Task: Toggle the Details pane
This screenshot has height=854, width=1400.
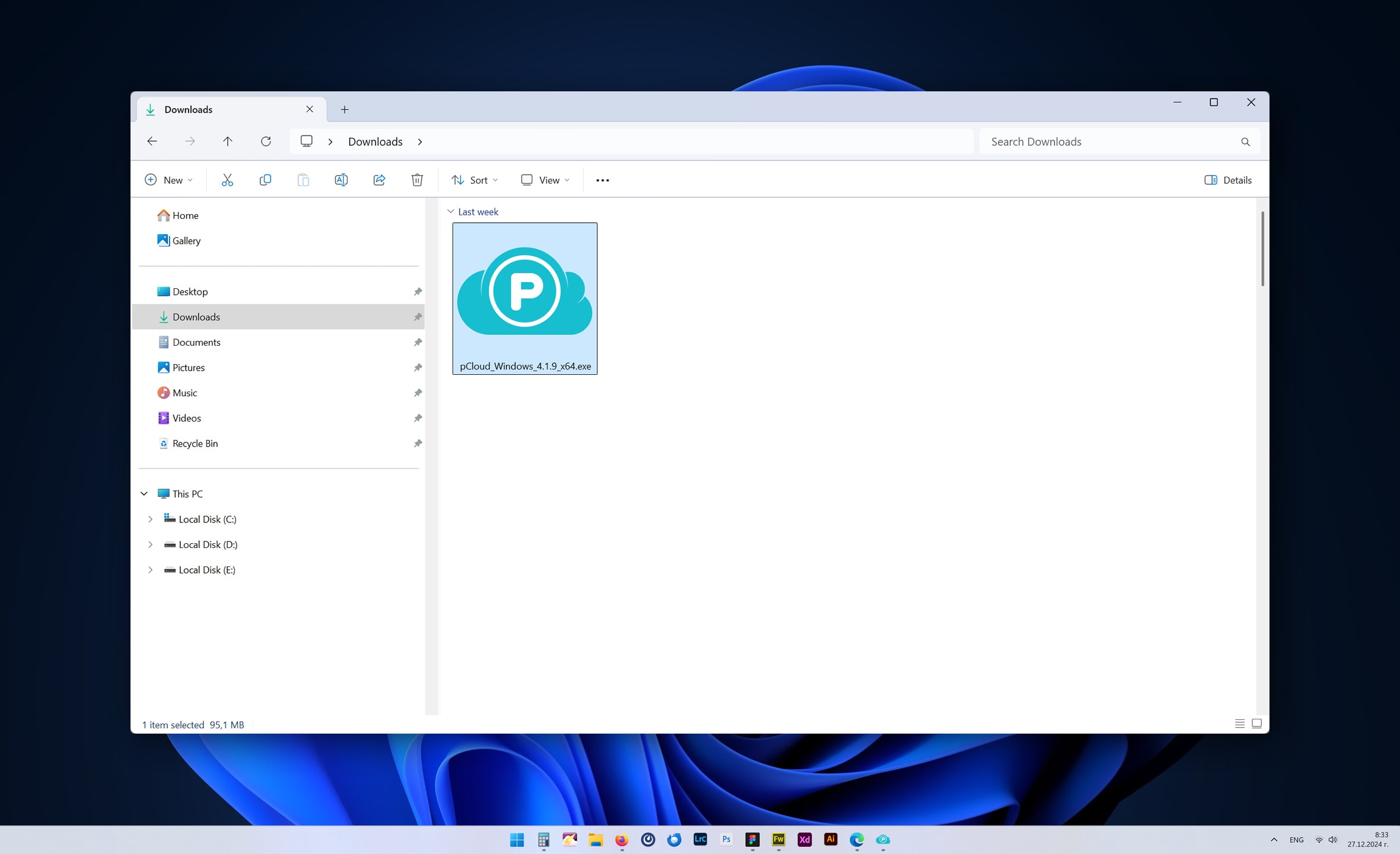Action: pyautogui.click(x=1228, y=180)
